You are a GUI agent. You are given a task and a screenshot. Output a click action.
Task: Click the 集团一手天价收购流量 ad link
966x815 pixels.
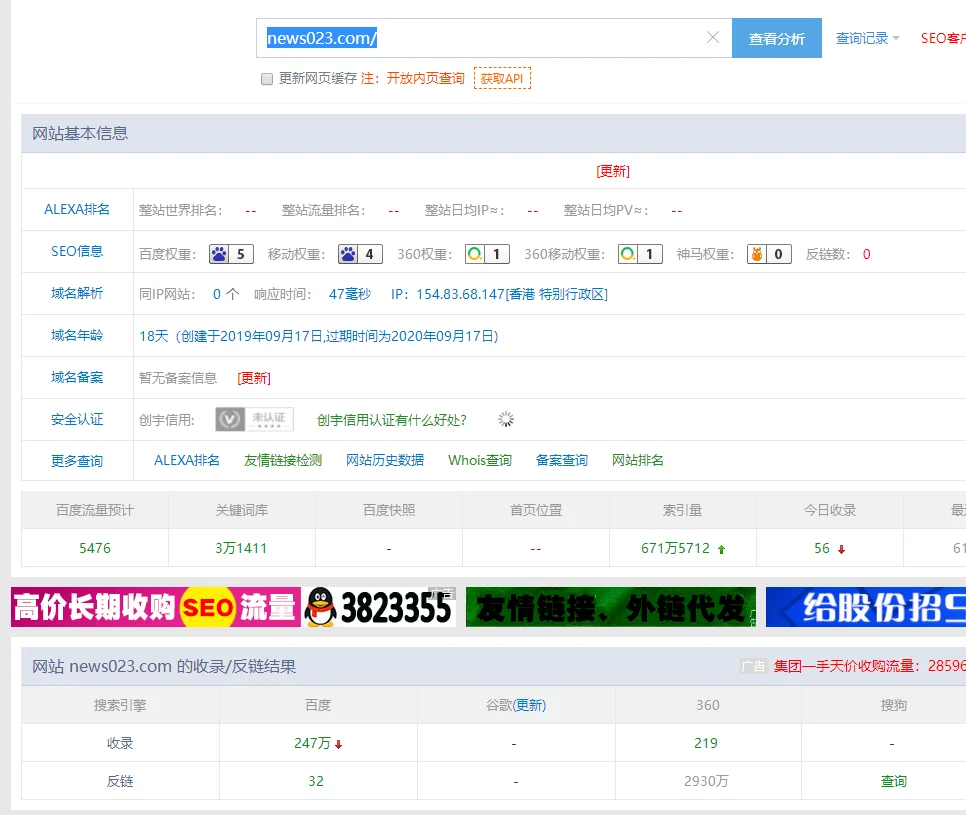pyautogui.click(x=869, y=666)
